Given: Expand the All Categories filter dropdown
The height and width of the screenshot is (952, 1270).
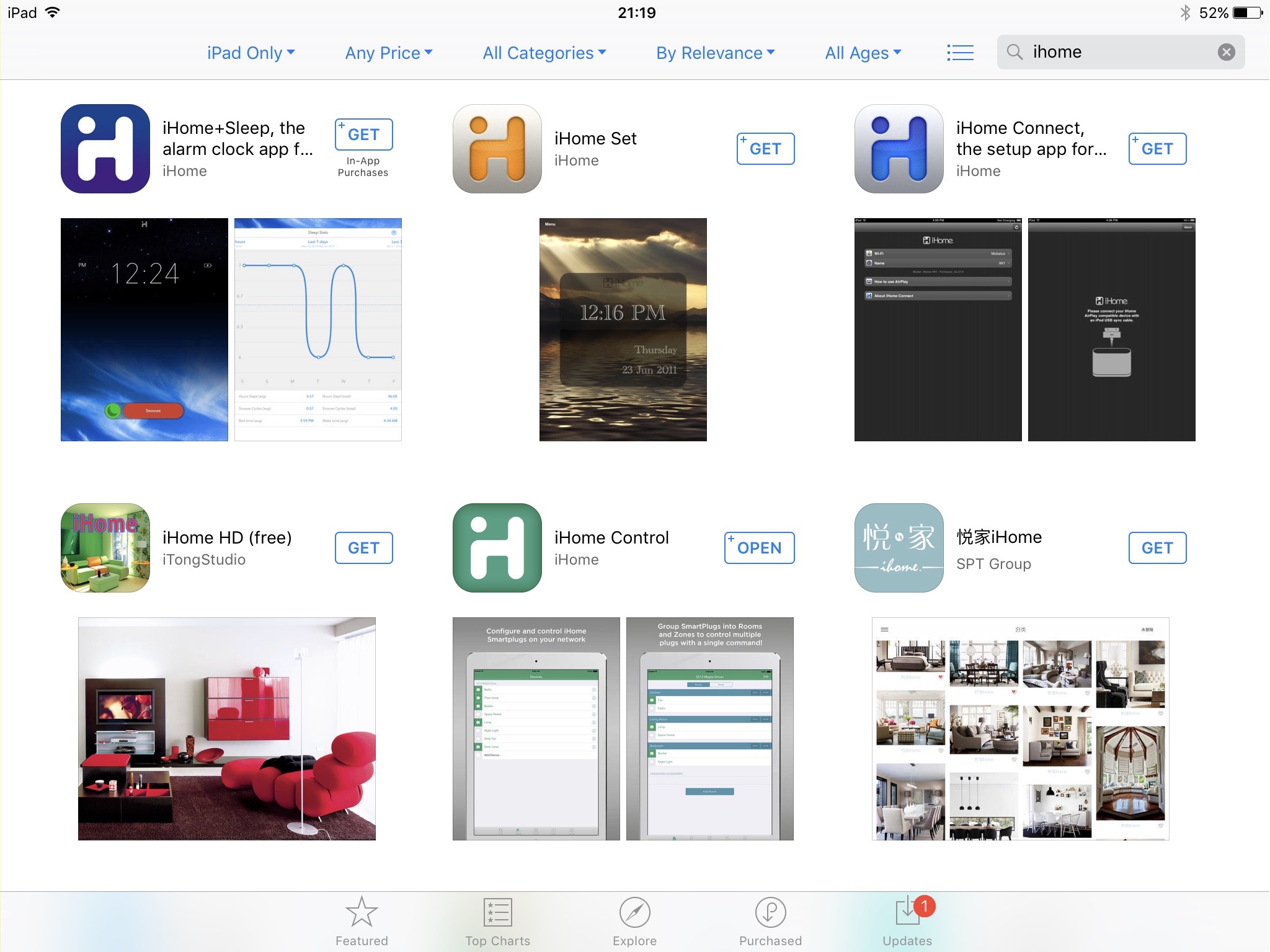Looking at the screenshot, I should point(545,52).
